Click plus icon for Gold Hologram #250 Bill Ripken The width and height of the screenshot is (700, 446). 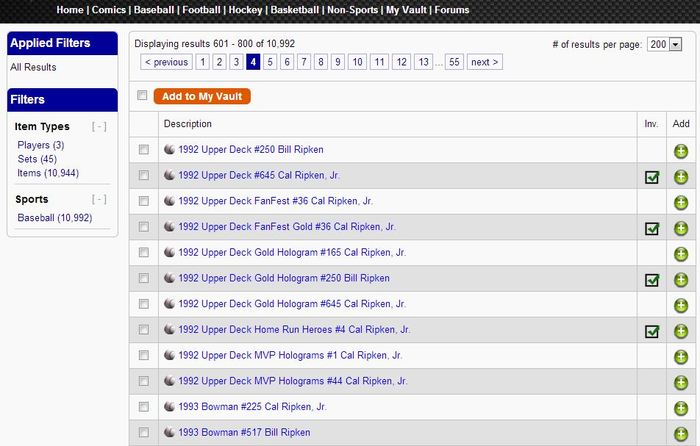point(681,280)
